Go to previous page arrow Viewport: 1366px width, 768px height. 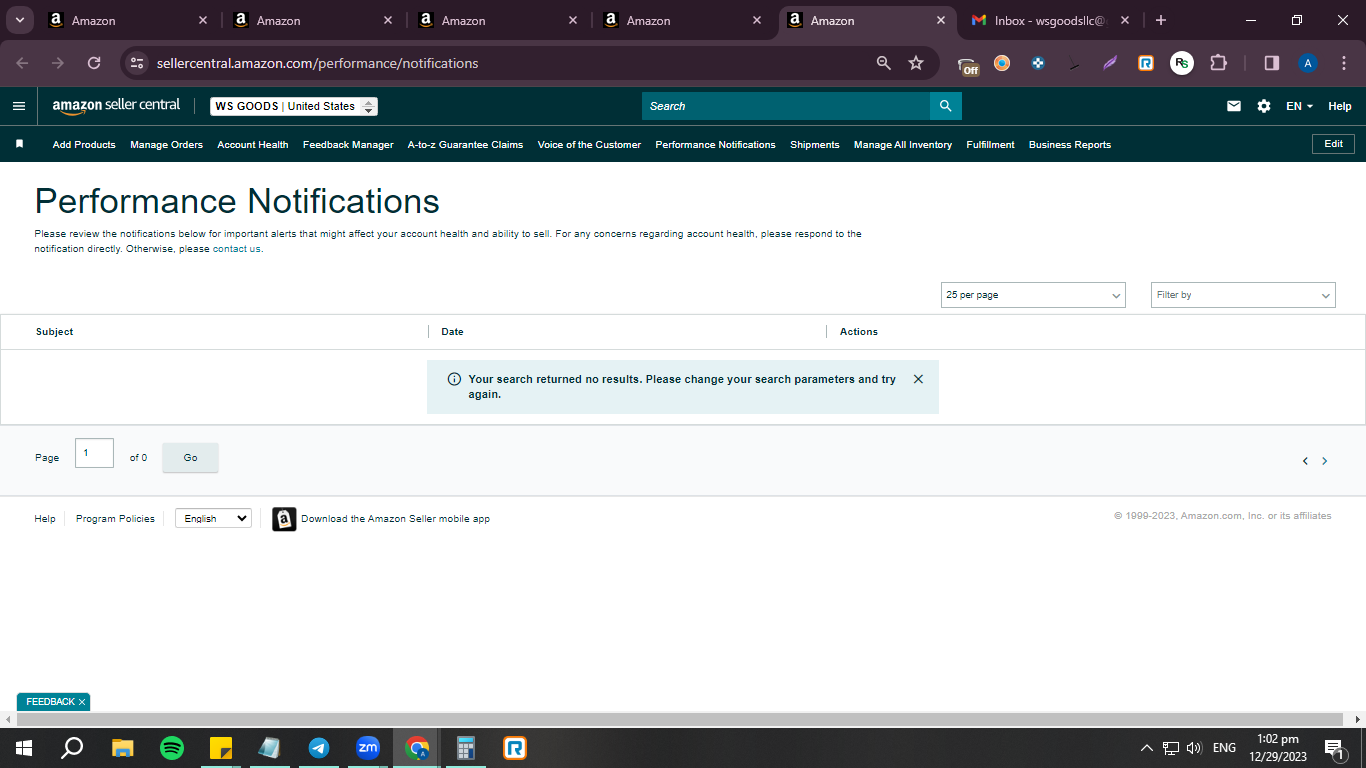1305,461
